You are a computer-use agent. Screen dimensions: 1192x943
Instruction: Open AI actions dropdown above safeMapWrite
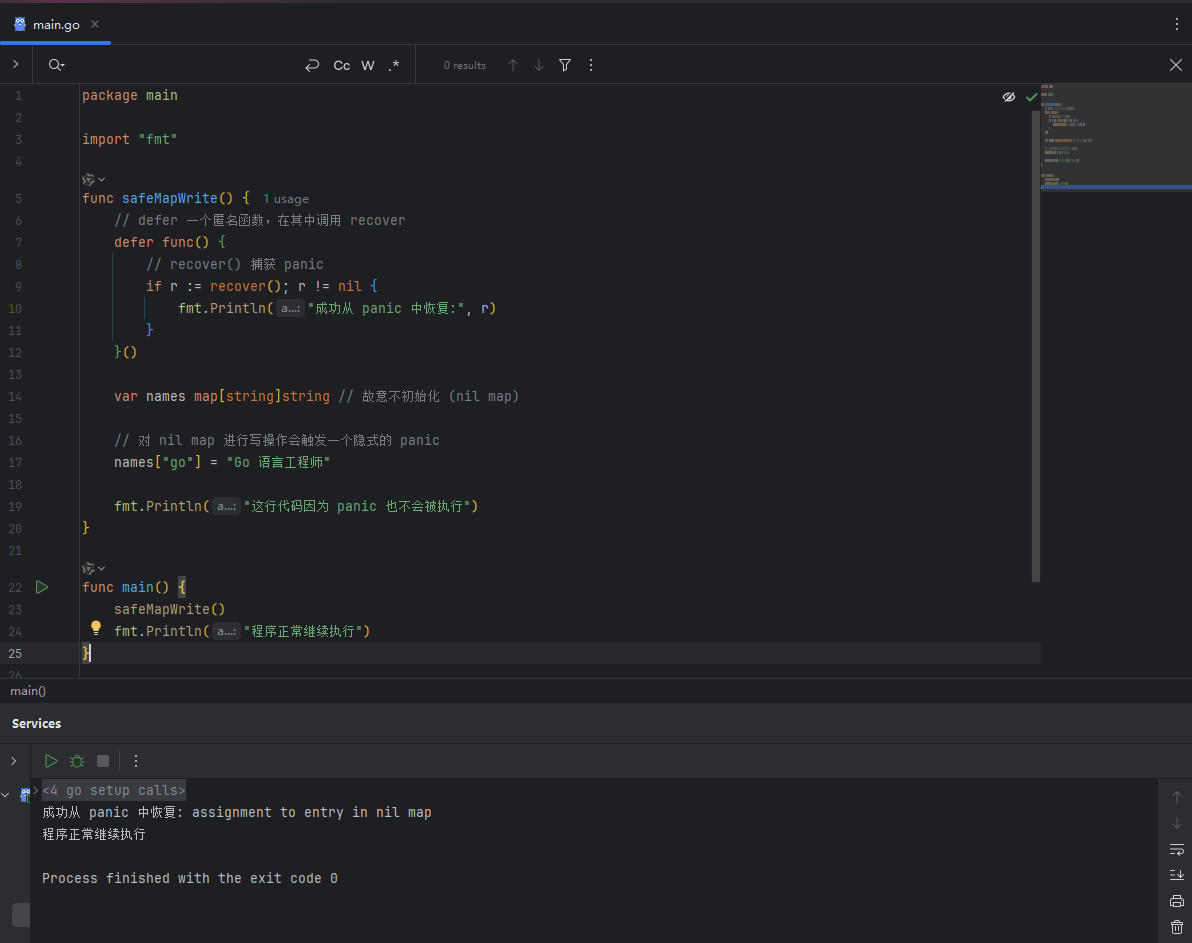[x=94, y=179]
